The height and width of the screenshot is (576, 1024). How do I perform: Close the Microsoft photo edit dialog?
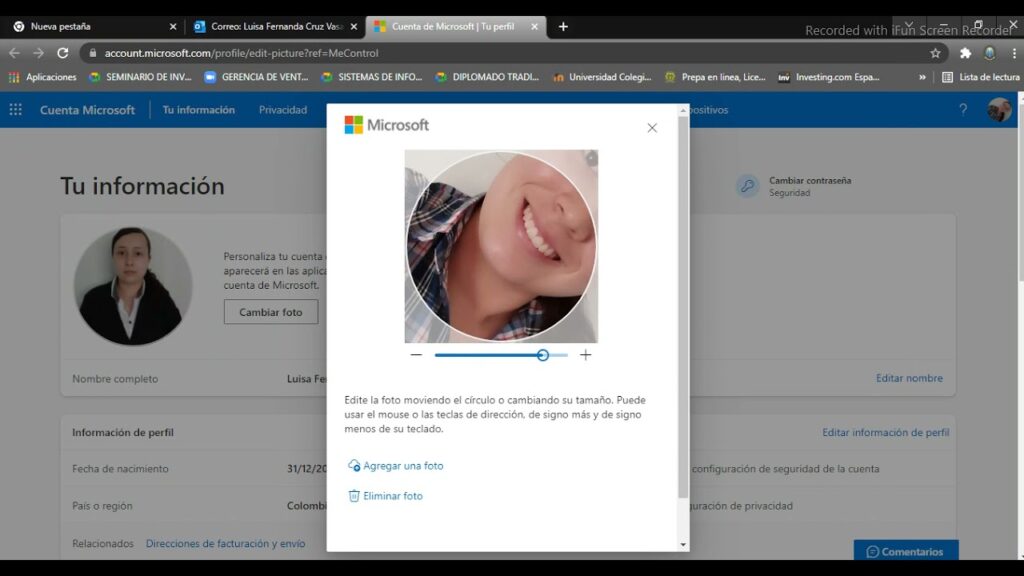pyautogui.click(x=652, y=128)
